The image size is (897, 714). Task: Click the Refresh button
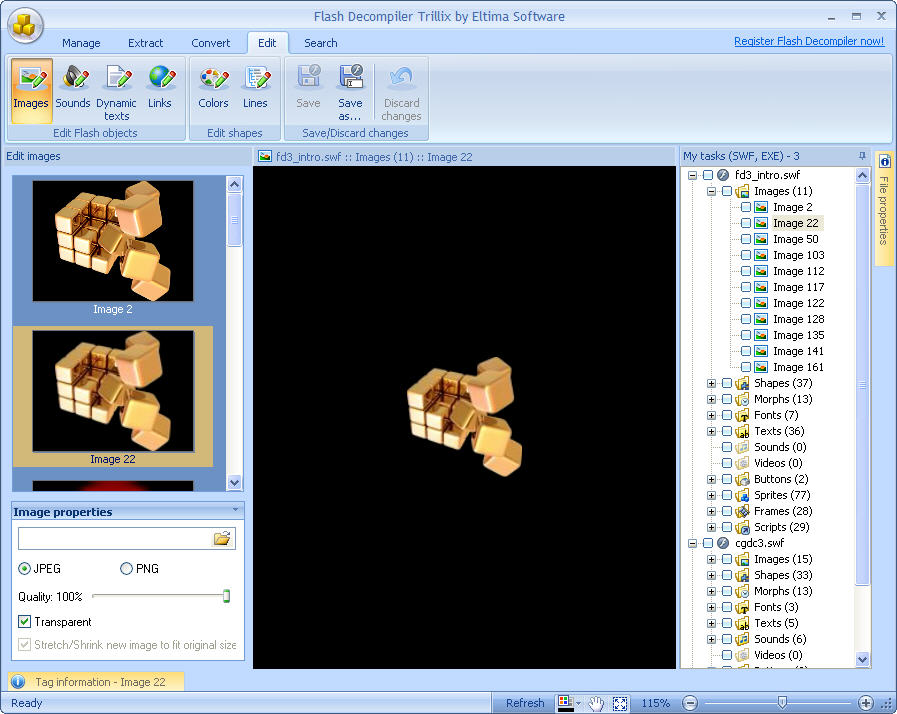pos(525,703)
